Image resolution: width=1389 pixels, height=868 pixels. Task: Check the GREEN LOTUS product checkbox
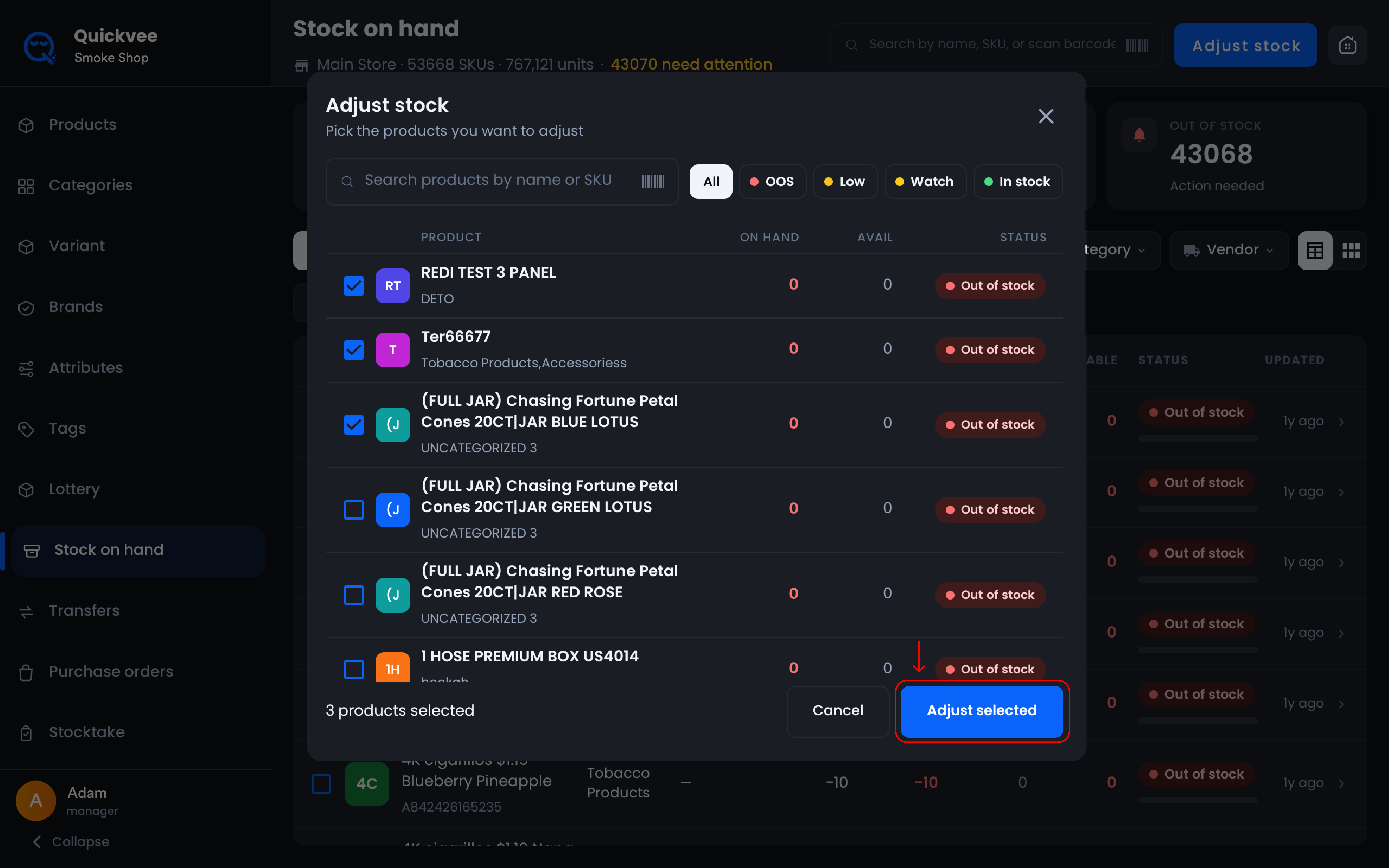point(353,510)
